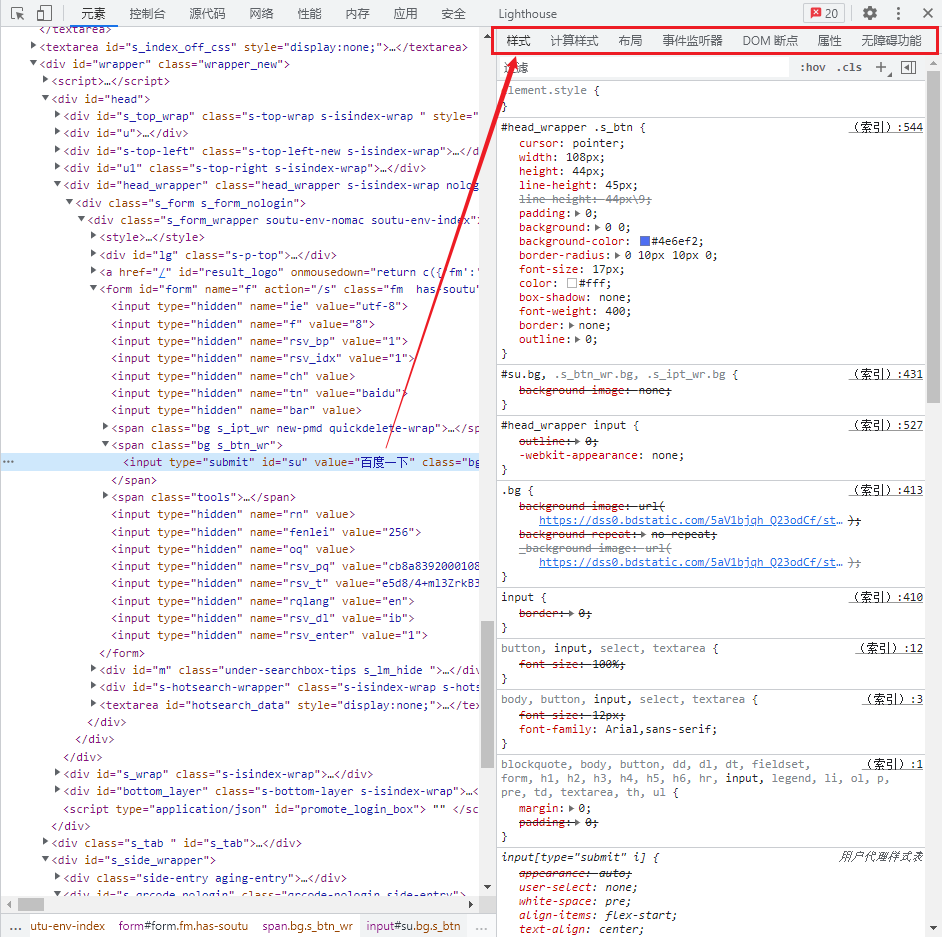Viewport: 942px width, 937px height.
Task: Toggle the .cls class editor
Action: click(x=849, y=67)
